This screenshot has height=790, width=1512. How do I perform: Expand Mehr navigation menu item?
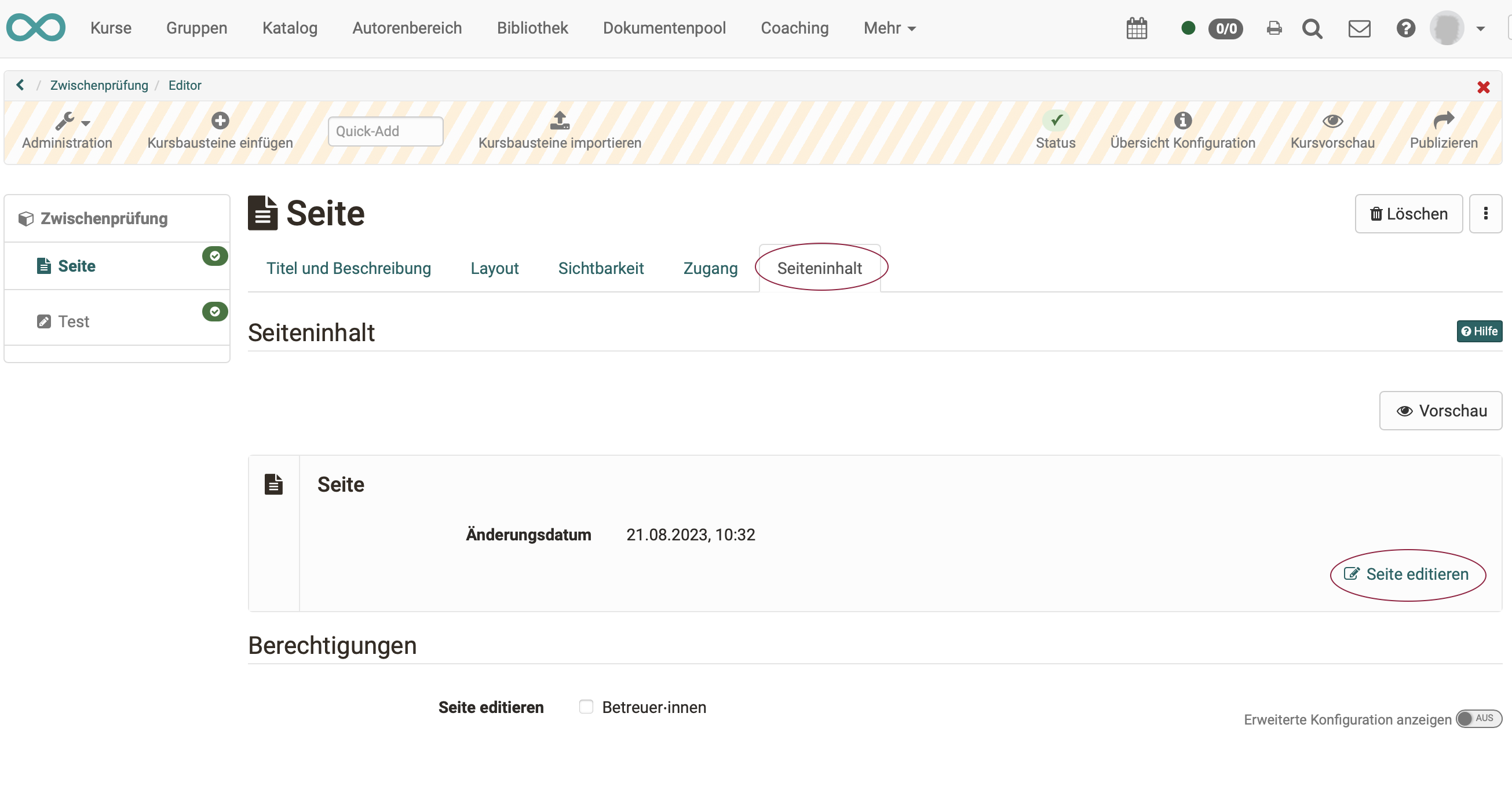[888, 27]
